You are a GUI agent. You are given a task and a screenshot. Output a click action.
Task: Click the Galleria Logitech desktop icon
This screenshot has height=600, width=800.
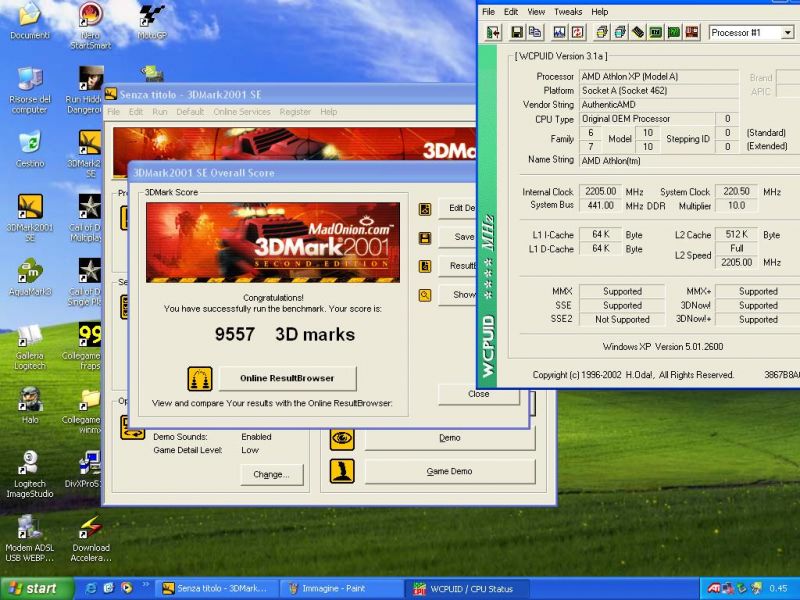click(x=30, y=347)
